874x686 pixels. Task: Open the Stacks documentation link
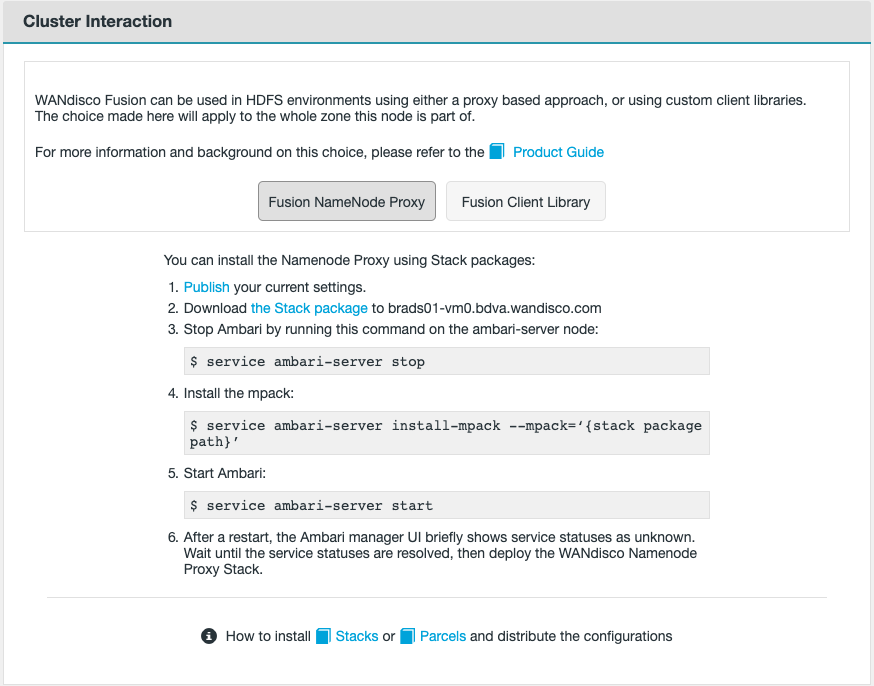[357, 636]
